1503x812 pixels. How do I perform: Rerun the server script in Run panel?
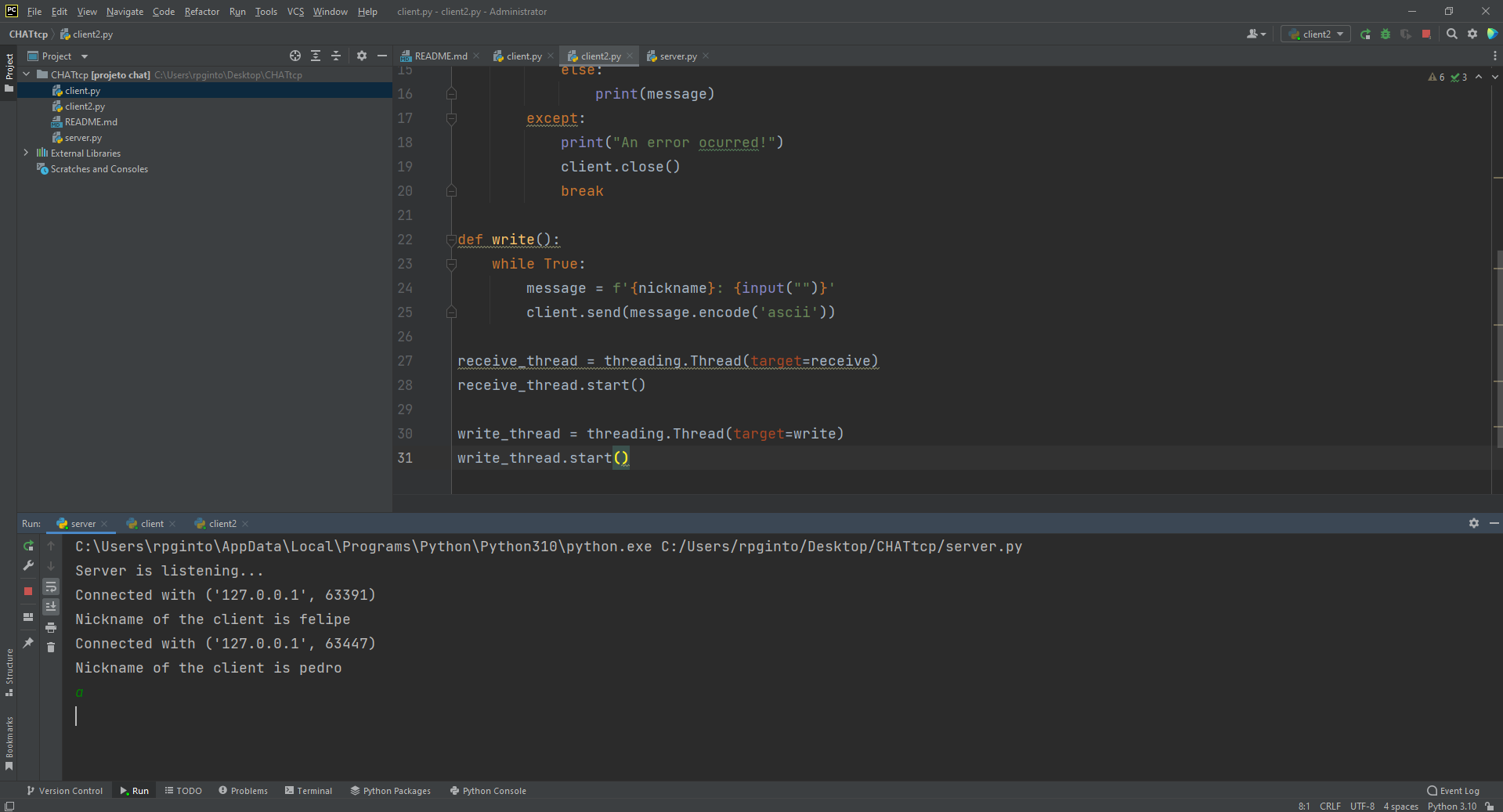28,546
